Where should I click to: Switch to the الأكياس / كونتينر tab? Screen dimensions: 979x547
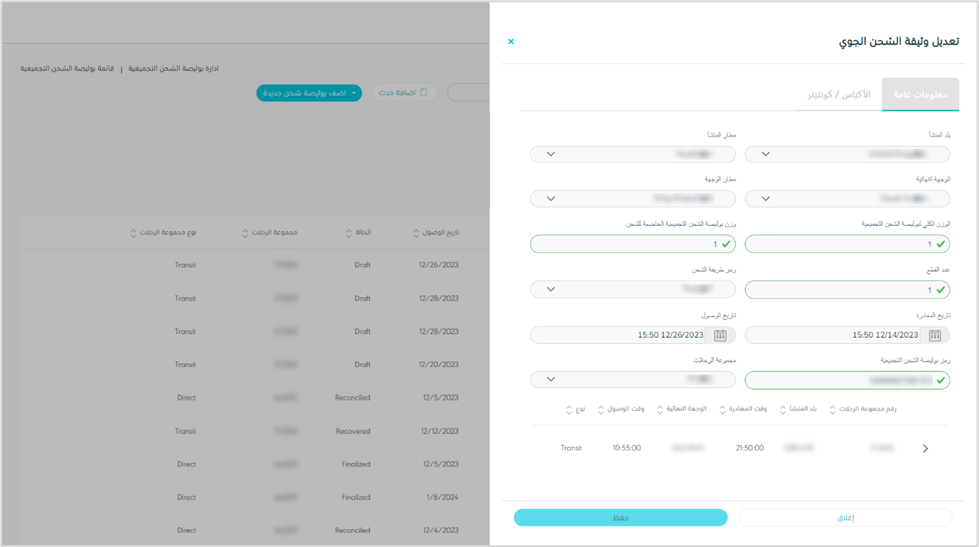[839, 95]
